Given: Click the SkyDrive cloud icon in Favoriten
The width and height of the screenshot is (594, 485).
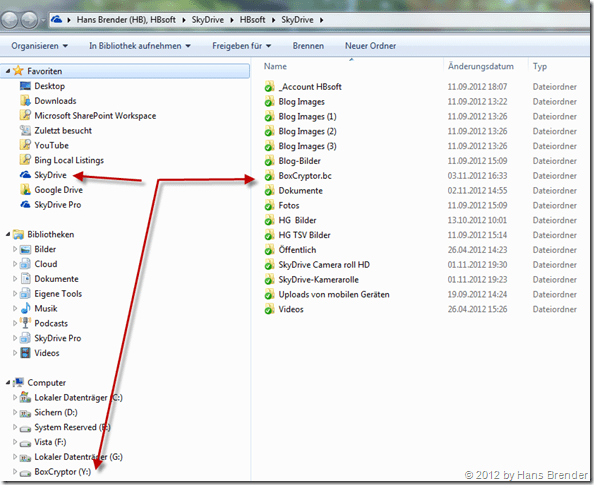Looking at the screenshot, I should coord(25,175).
